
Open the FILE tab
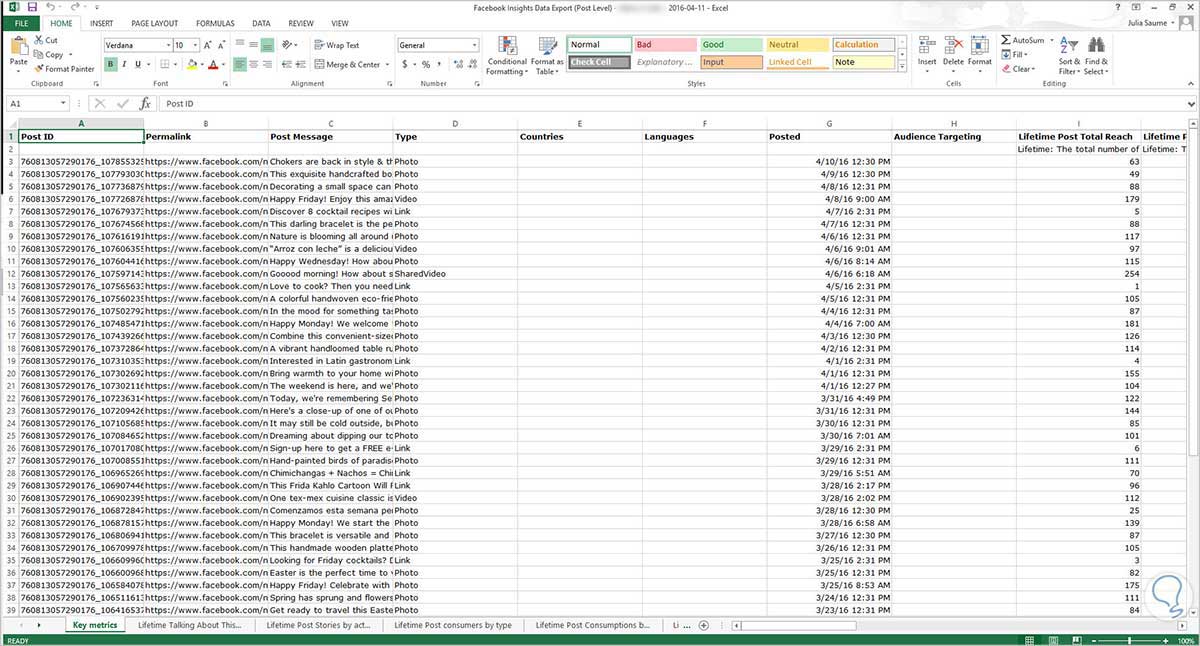click(21, 22)
